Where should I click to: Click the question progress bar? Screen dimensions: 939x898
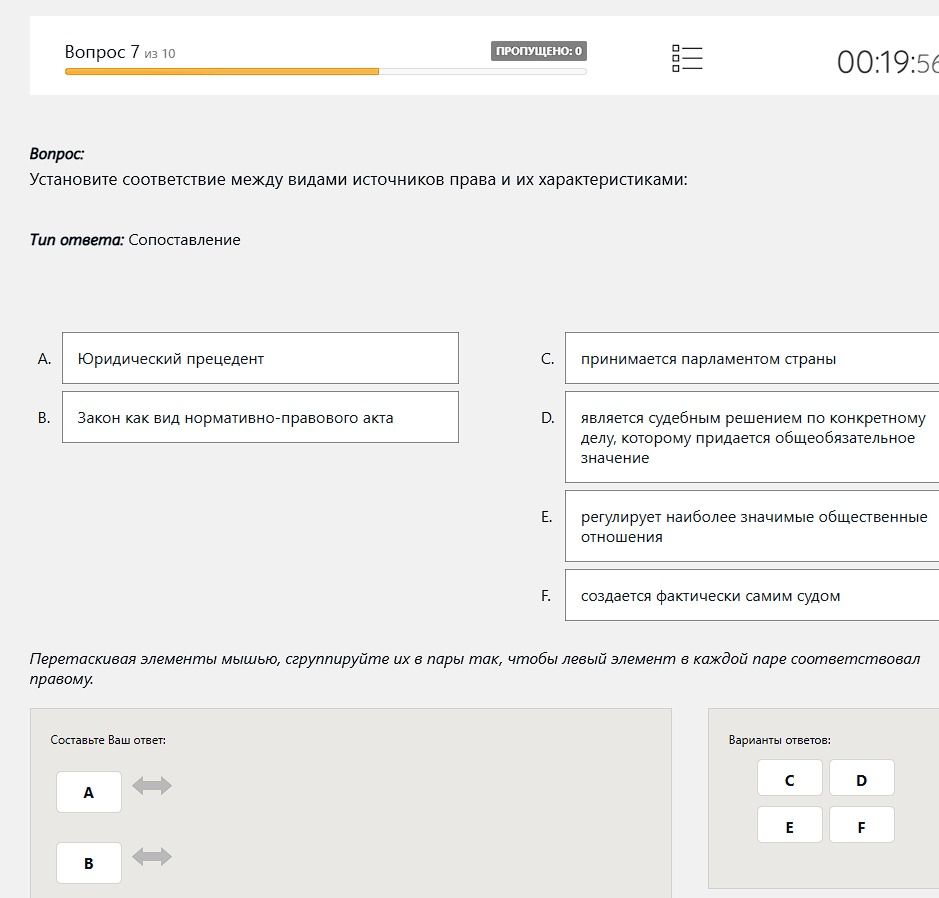(326, 72)
